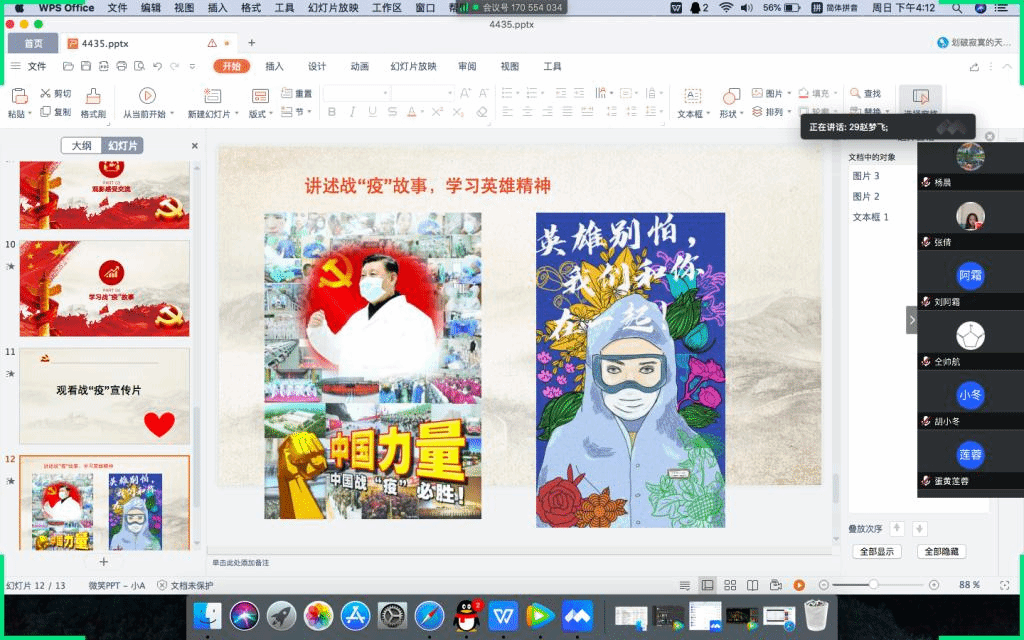Clear formatting with eraser icon

click(x=482, y=112)
